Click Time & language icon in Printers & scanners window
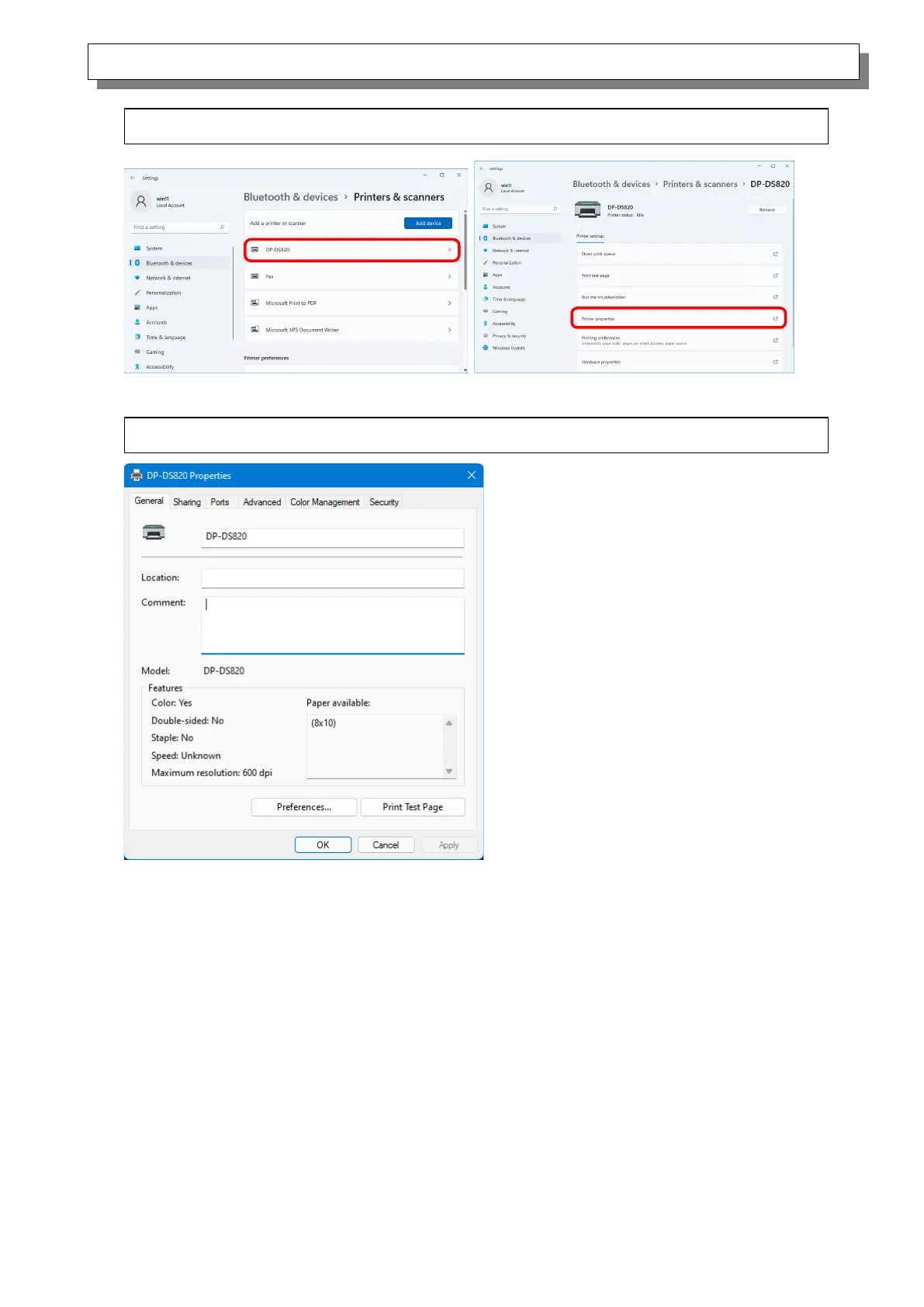The height and width of the screenshot is (1307, 924). pyautogui.click(x=137, y=337)
